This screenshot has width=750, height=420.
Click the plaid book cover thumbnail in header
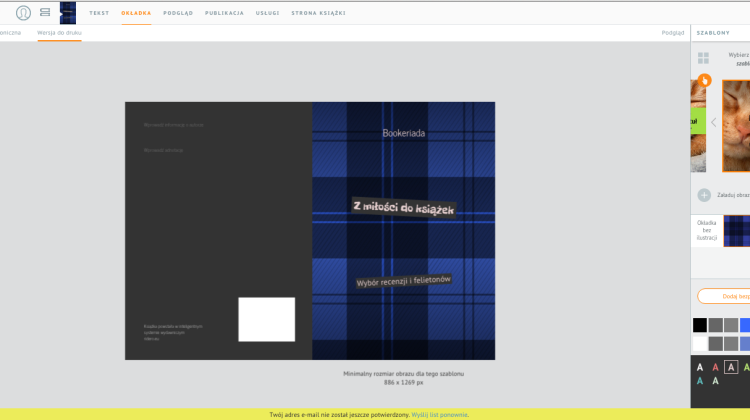pyautogui.click(x=67, y=13)
